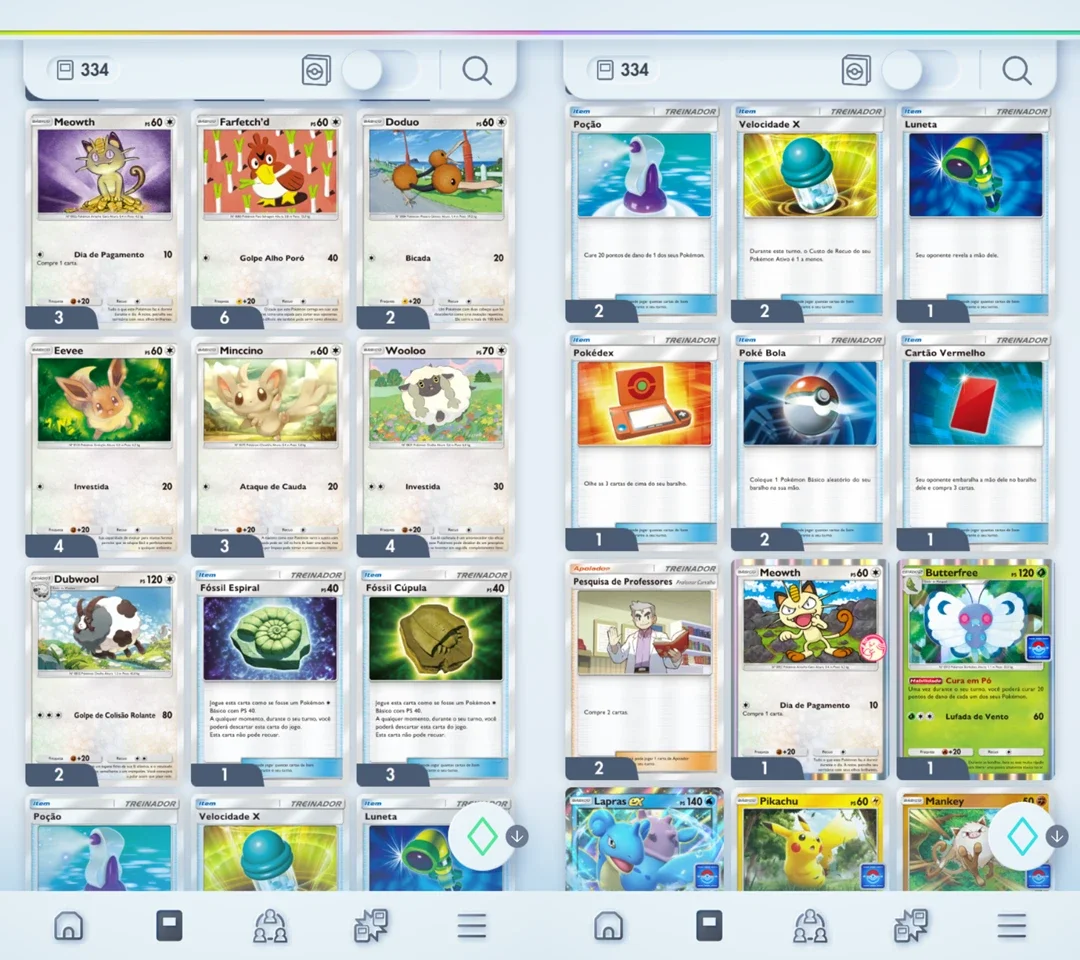Open the Battle icon in left bottom navigation
1080x960 pixels.
point(371,926)
